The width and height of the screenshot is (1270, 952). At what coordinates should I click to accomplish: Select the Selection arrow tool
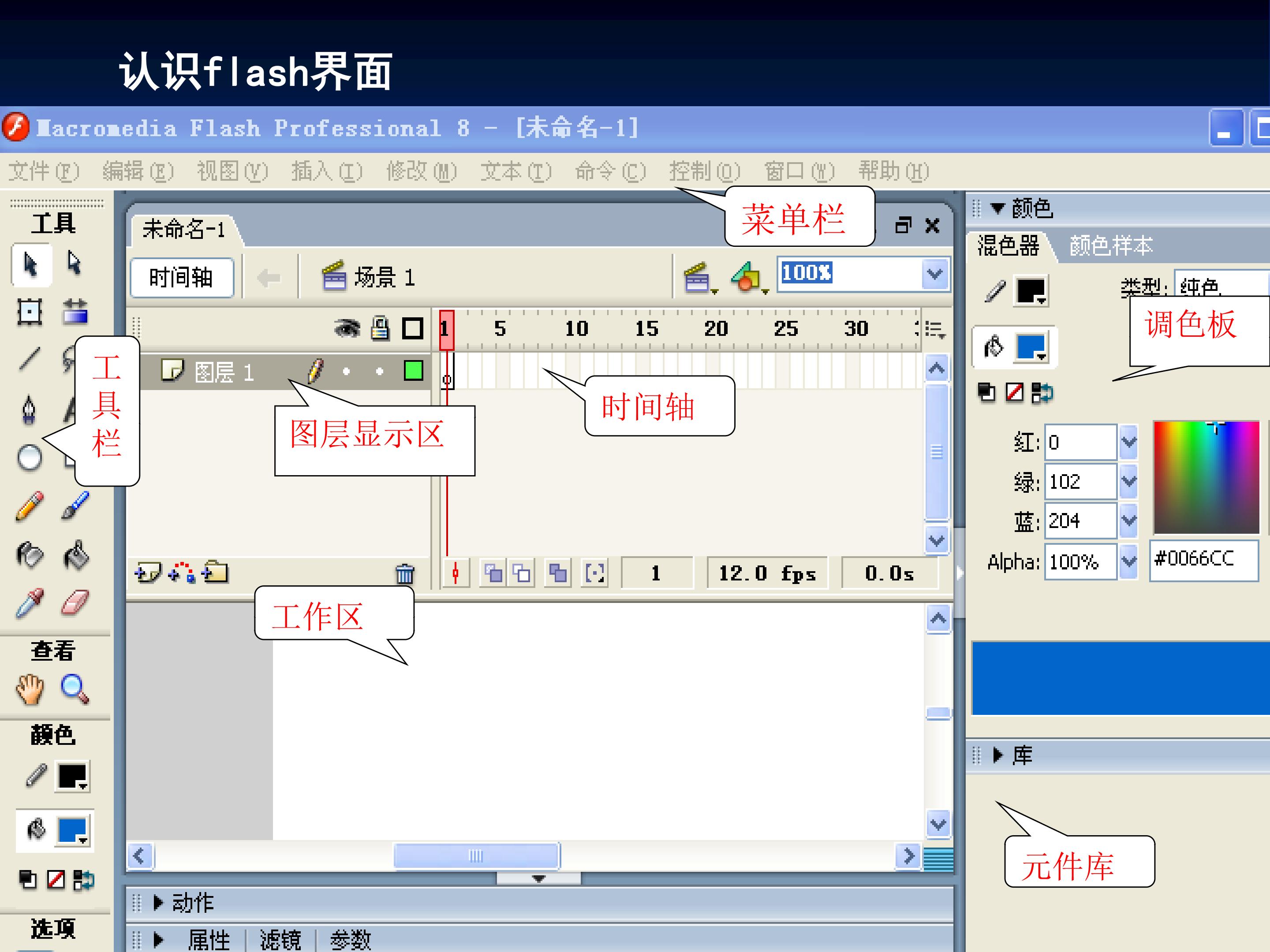(31, 264)
